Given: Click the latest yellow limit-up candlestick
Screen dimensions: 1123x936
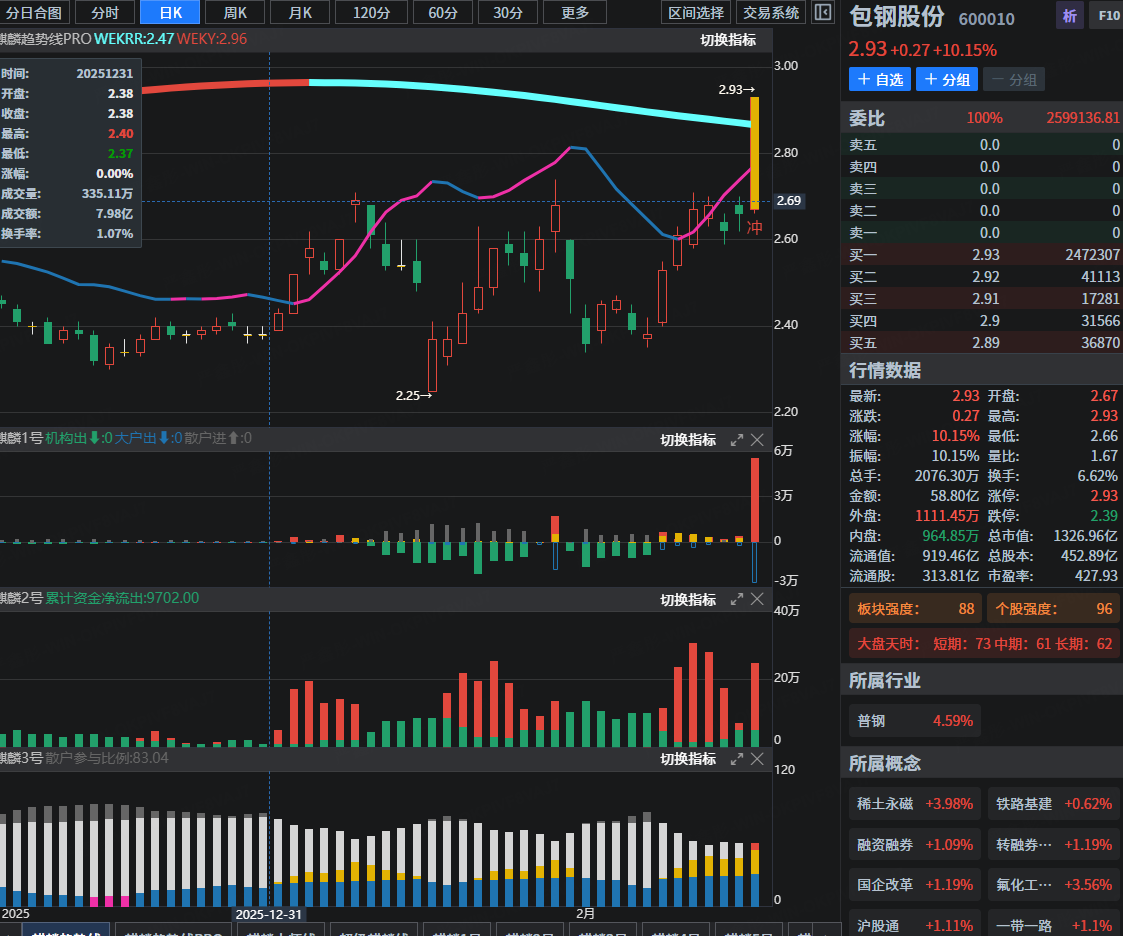Looking at the screenshot, I should coord(754,152).
